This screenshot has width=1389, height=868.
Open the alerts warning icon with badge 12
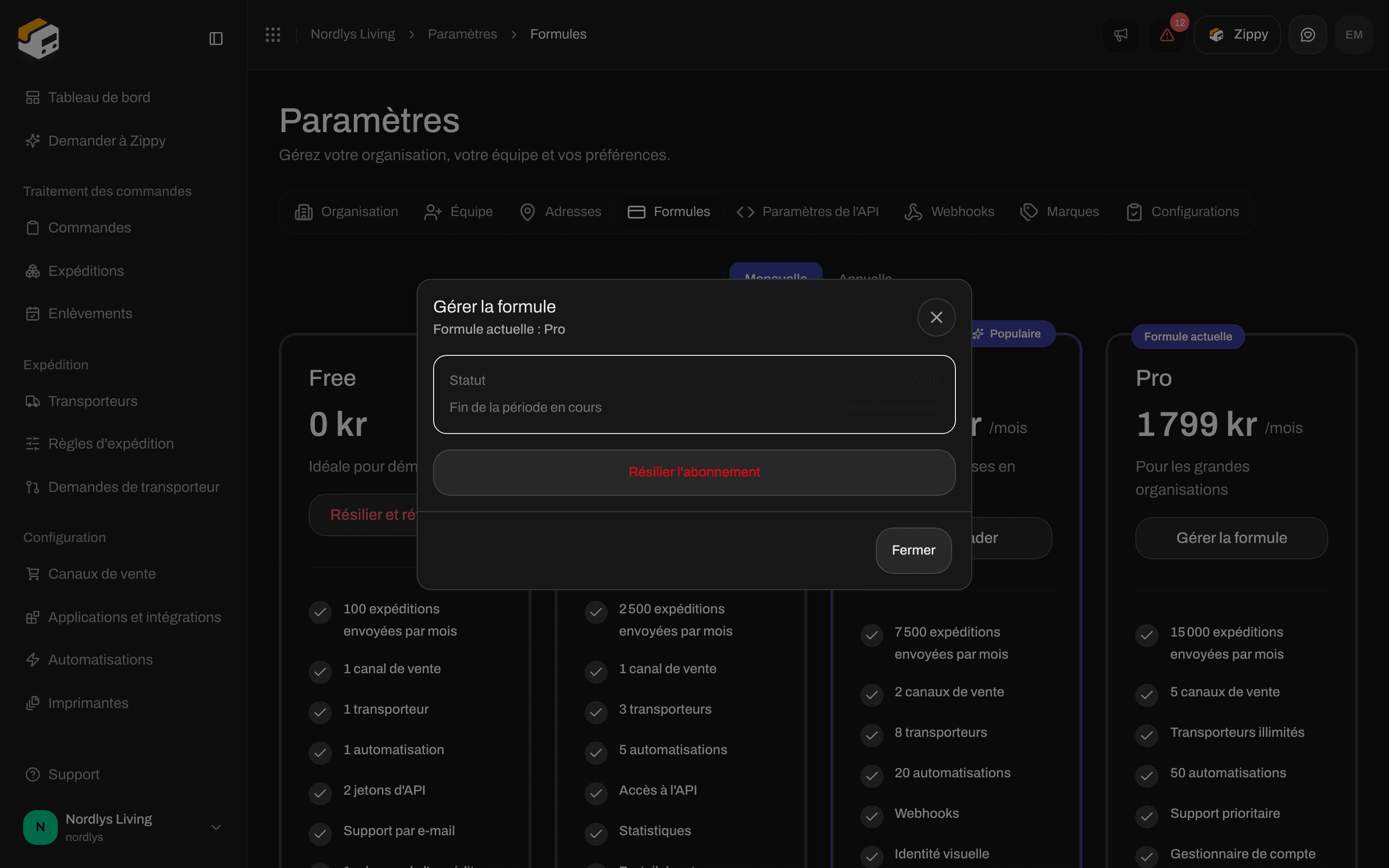(1167, 34)
